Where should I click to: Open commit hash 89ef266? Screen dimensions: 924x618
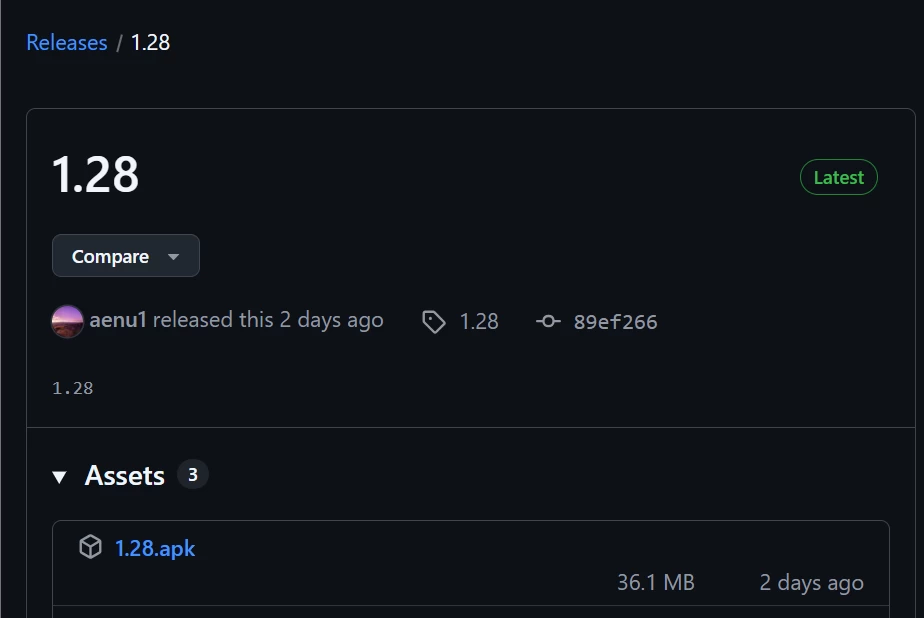(615, 322)
